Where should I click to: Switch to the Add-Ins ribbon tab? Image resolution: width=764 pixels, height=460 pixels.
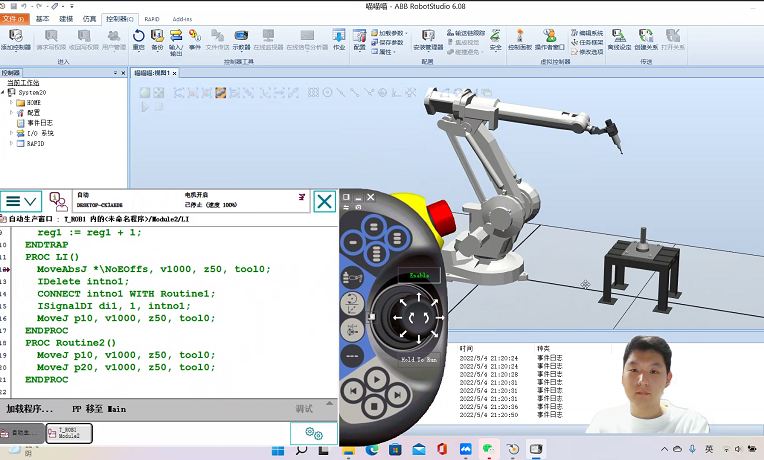pos(182,19)
